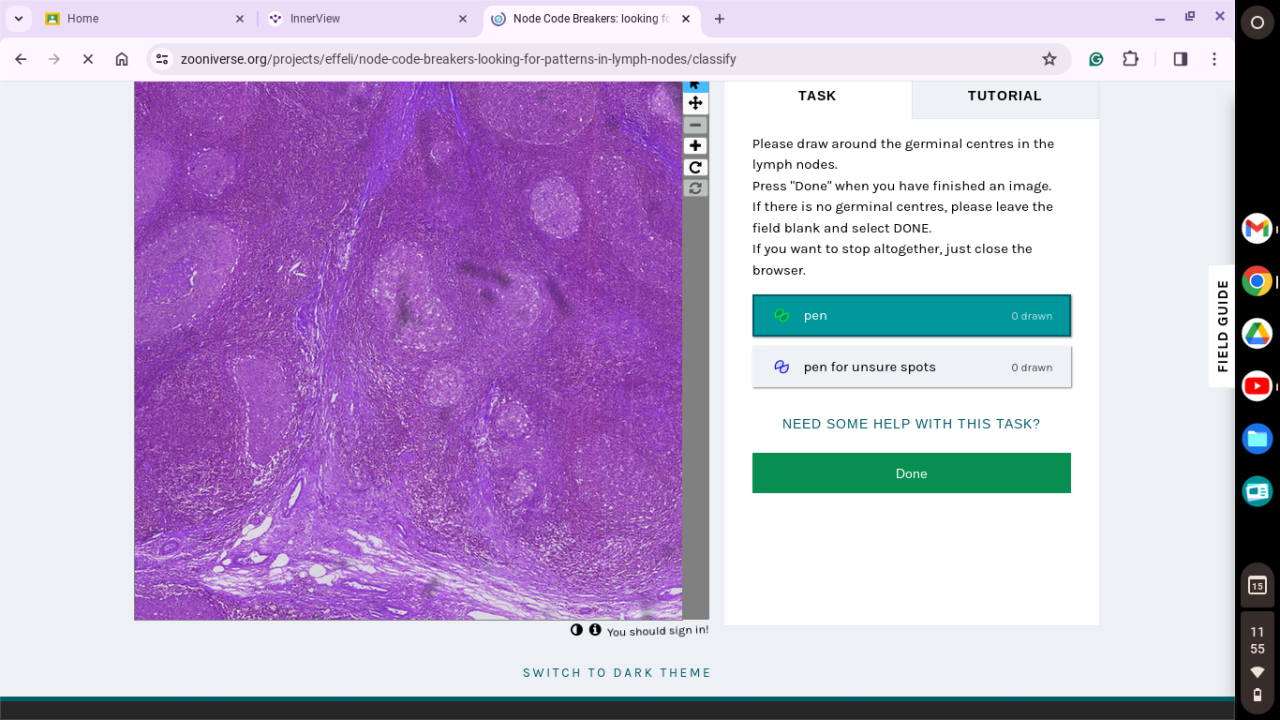Open the tab search dropdown
This screenshot has height=720, width=1280.
tap(18, 18)
